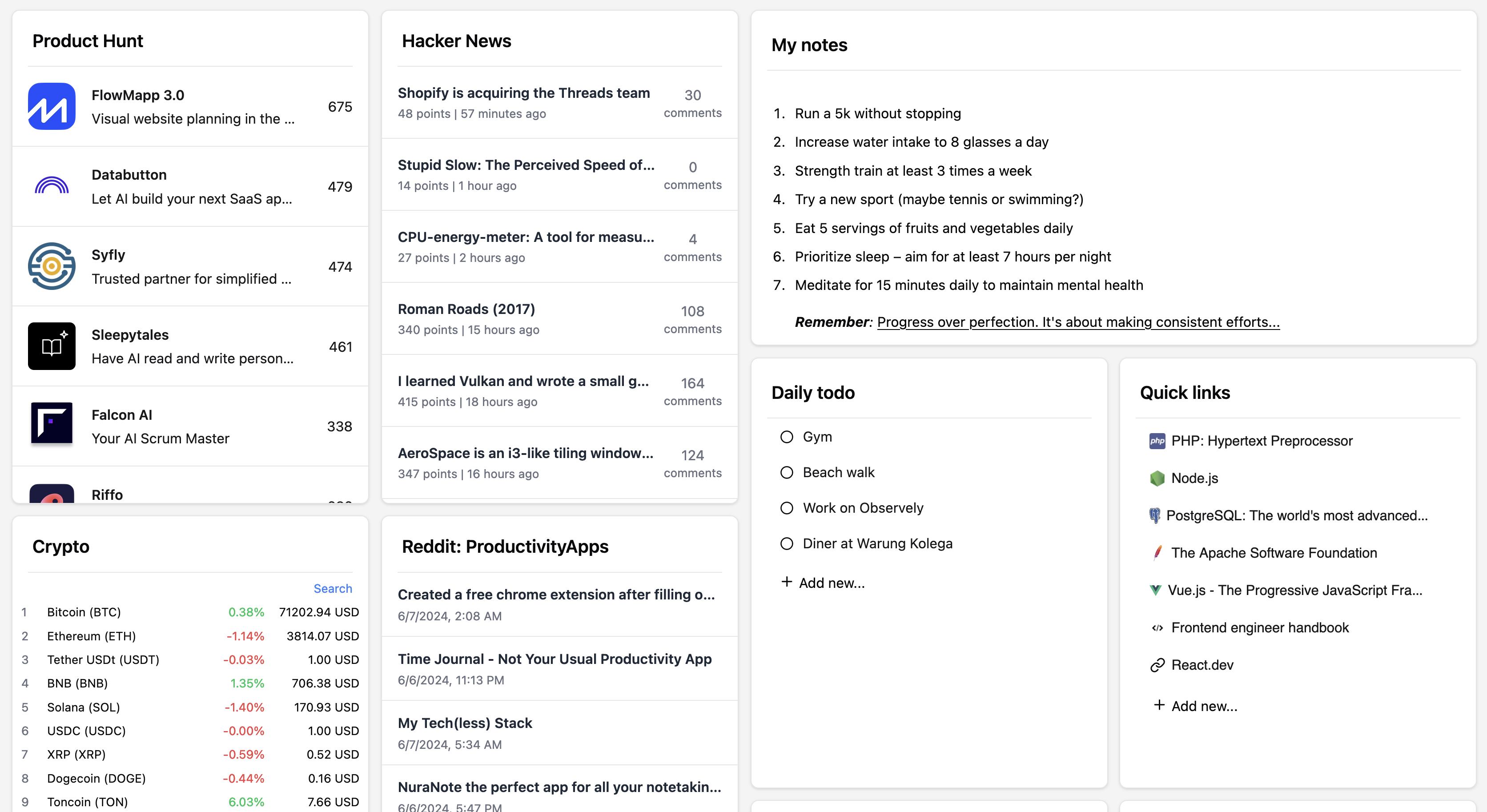Open Created a free chrome extension post
Viewport: 1487px width, 812px height.
coord(556,595)
